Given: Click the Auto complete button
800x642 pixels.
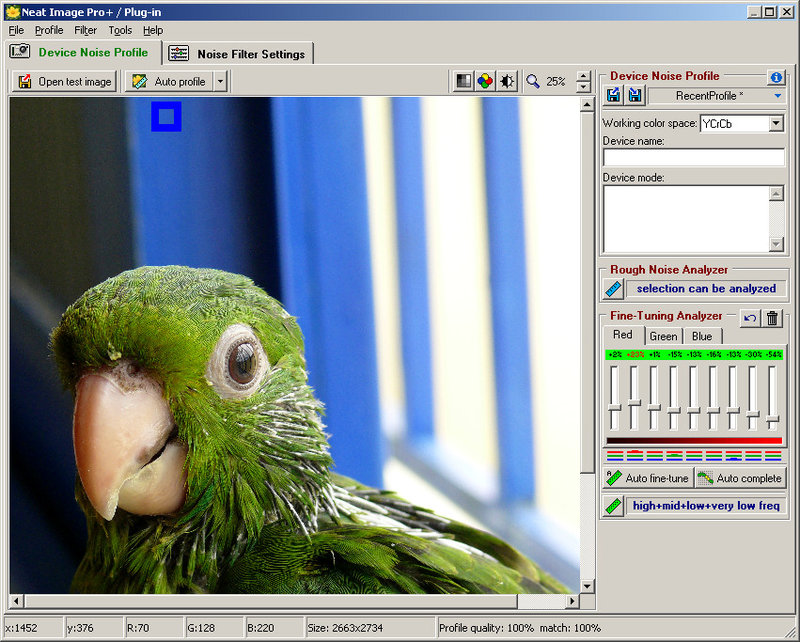Looking at the screenshot, I should point(740,478).
